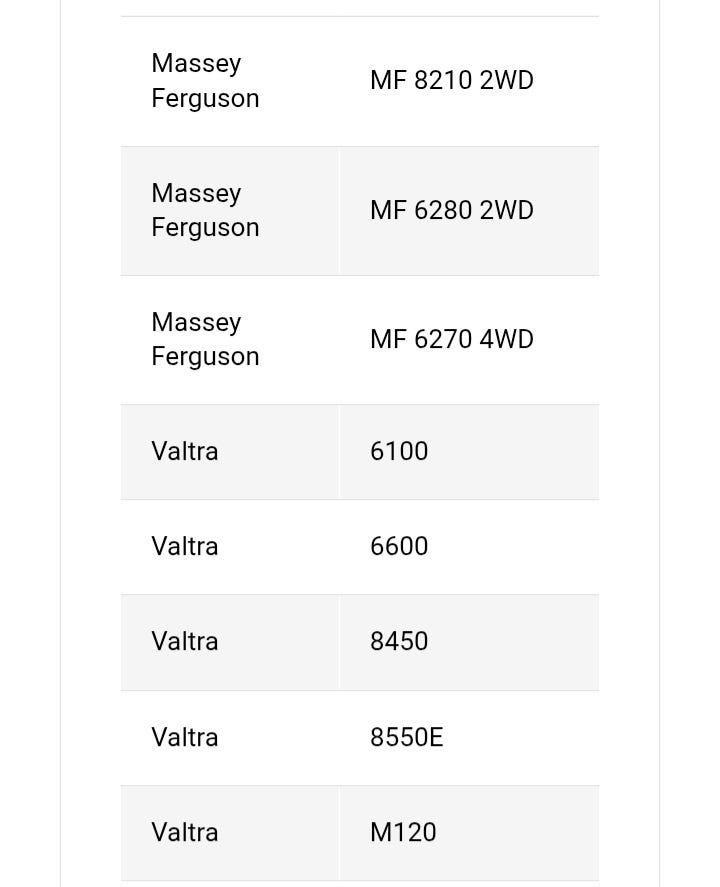The height and width of the screenshot is (887, 720).
Task: Click the Valtra brand cell beside 6100
Action: [x=185, y=451]
